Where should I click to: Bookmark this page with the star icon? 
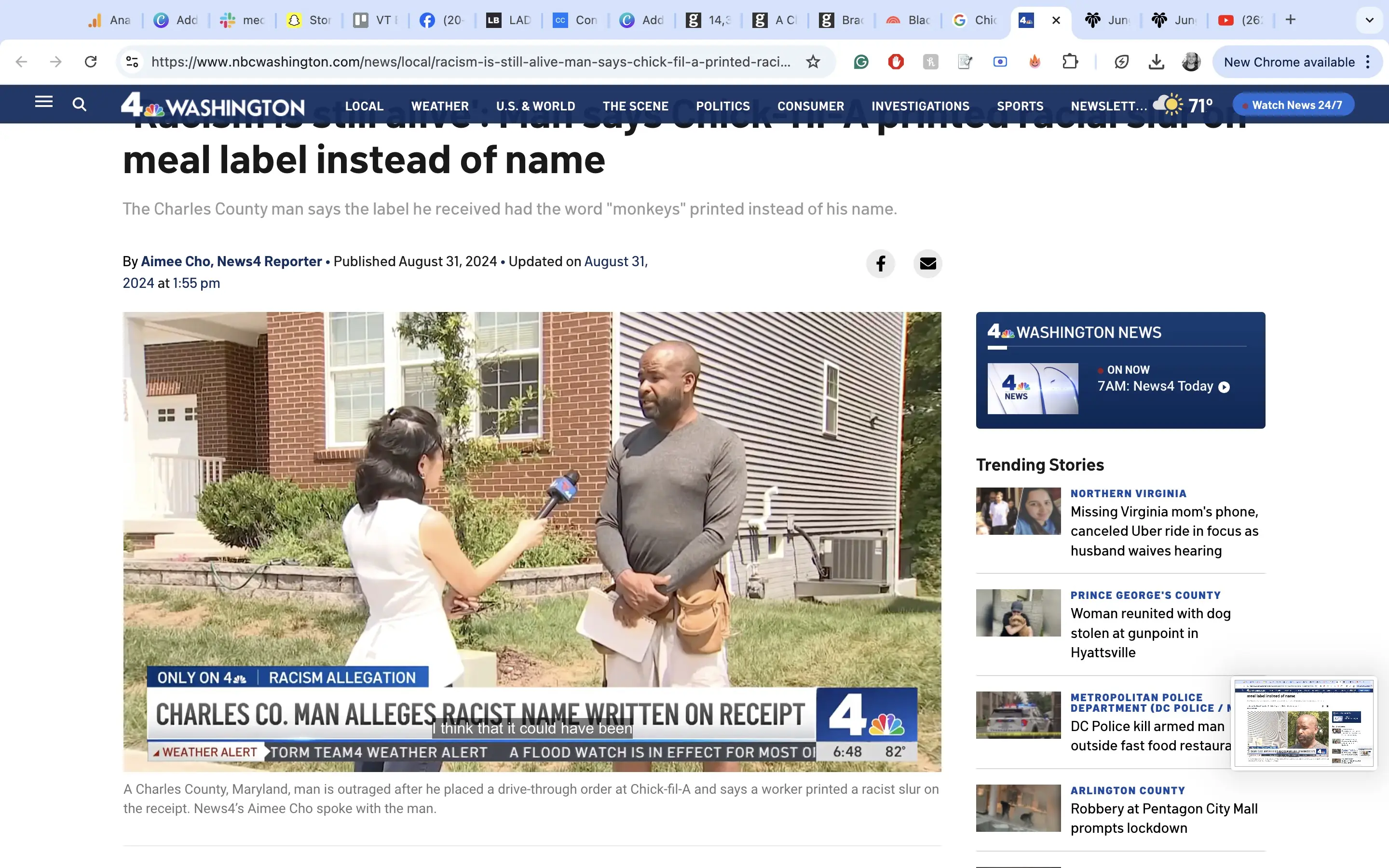(x=813, y=62)
